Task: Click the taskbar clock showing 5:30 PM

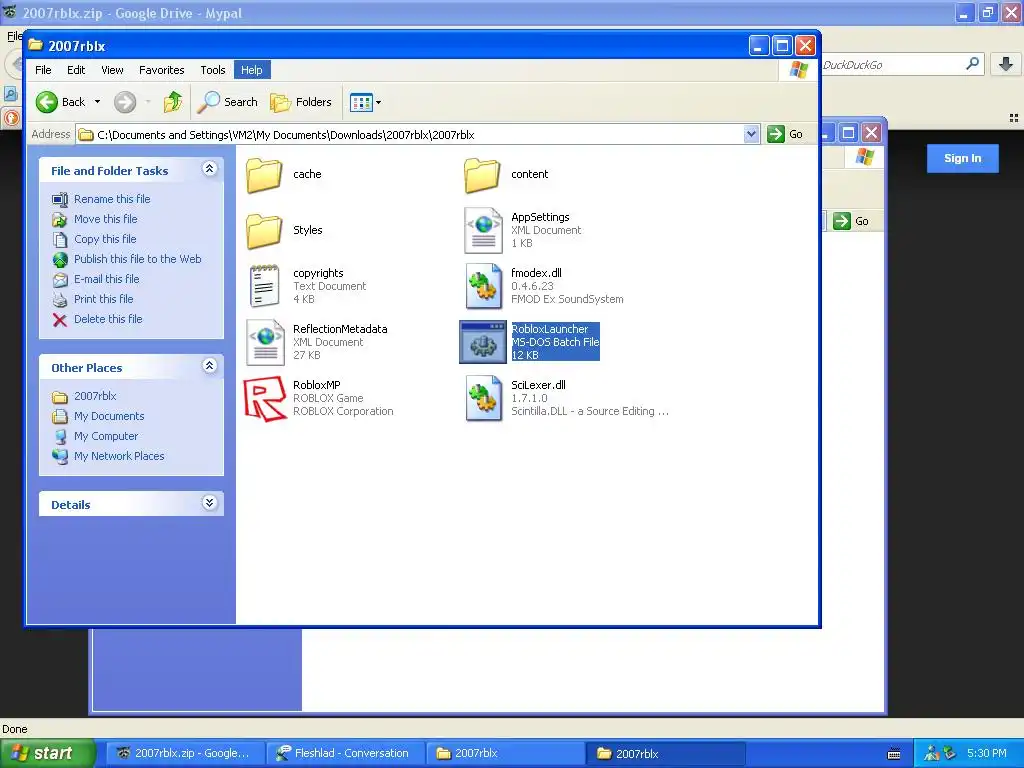Action: [987, 753]
